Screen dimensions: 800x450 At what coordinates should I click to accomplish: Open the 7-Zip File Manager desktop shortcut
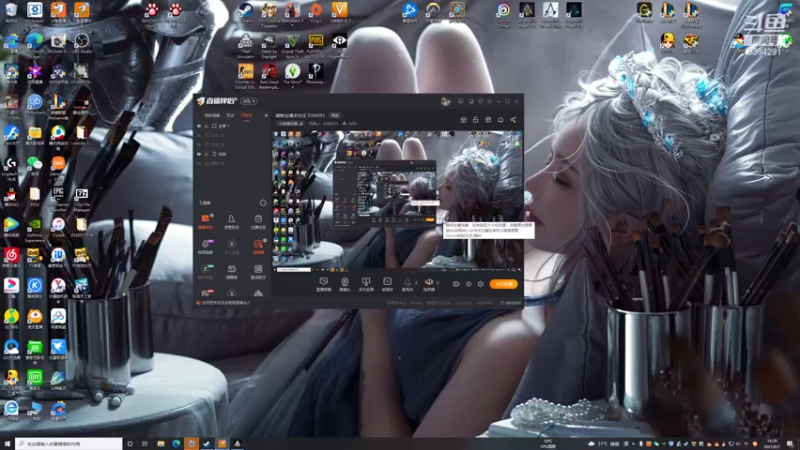tap(81, 199)
